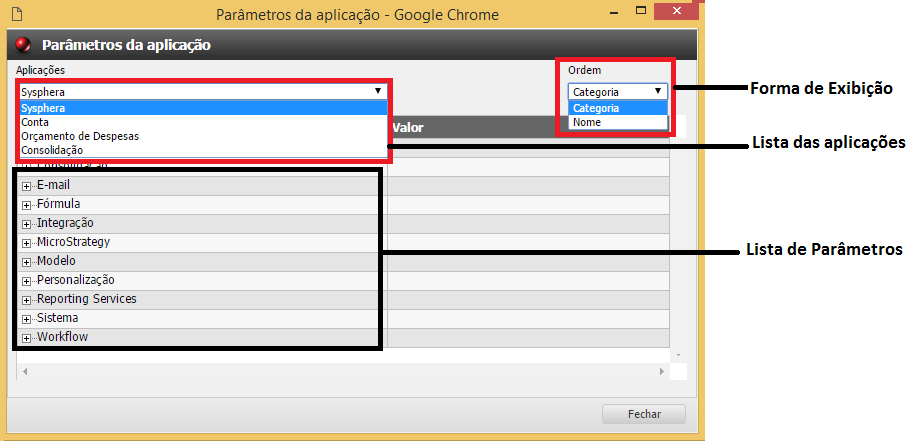Expand the E-mail parameter category
This screenshot has height=441, width=915.
click(27, 186)
